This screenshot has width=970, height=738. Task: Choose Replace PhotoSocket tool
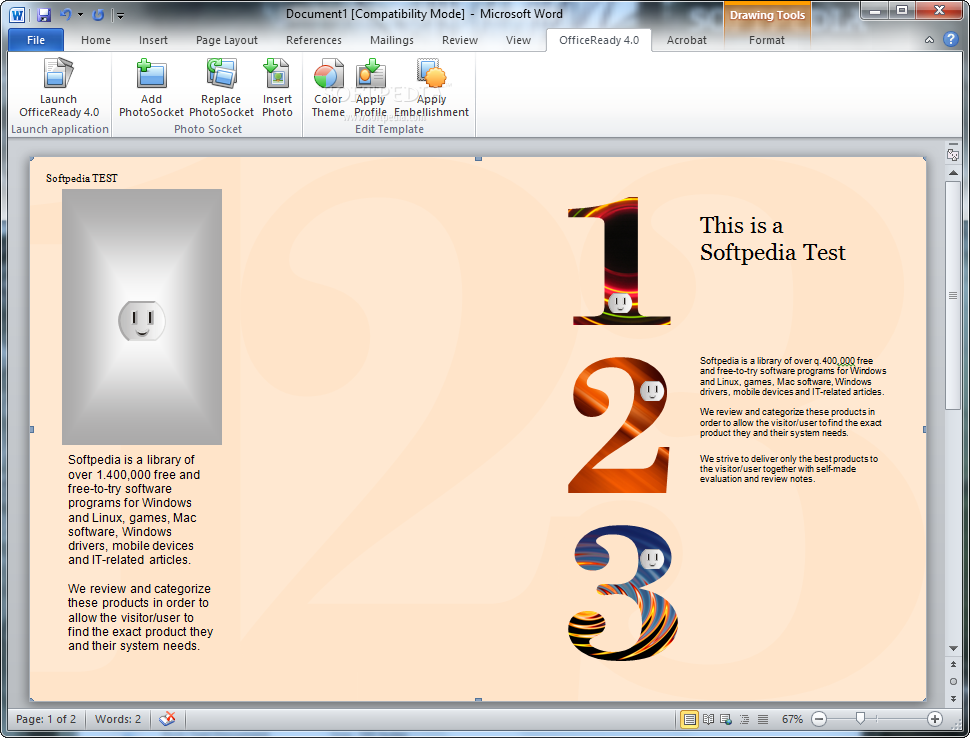click(x=221, y=88)
